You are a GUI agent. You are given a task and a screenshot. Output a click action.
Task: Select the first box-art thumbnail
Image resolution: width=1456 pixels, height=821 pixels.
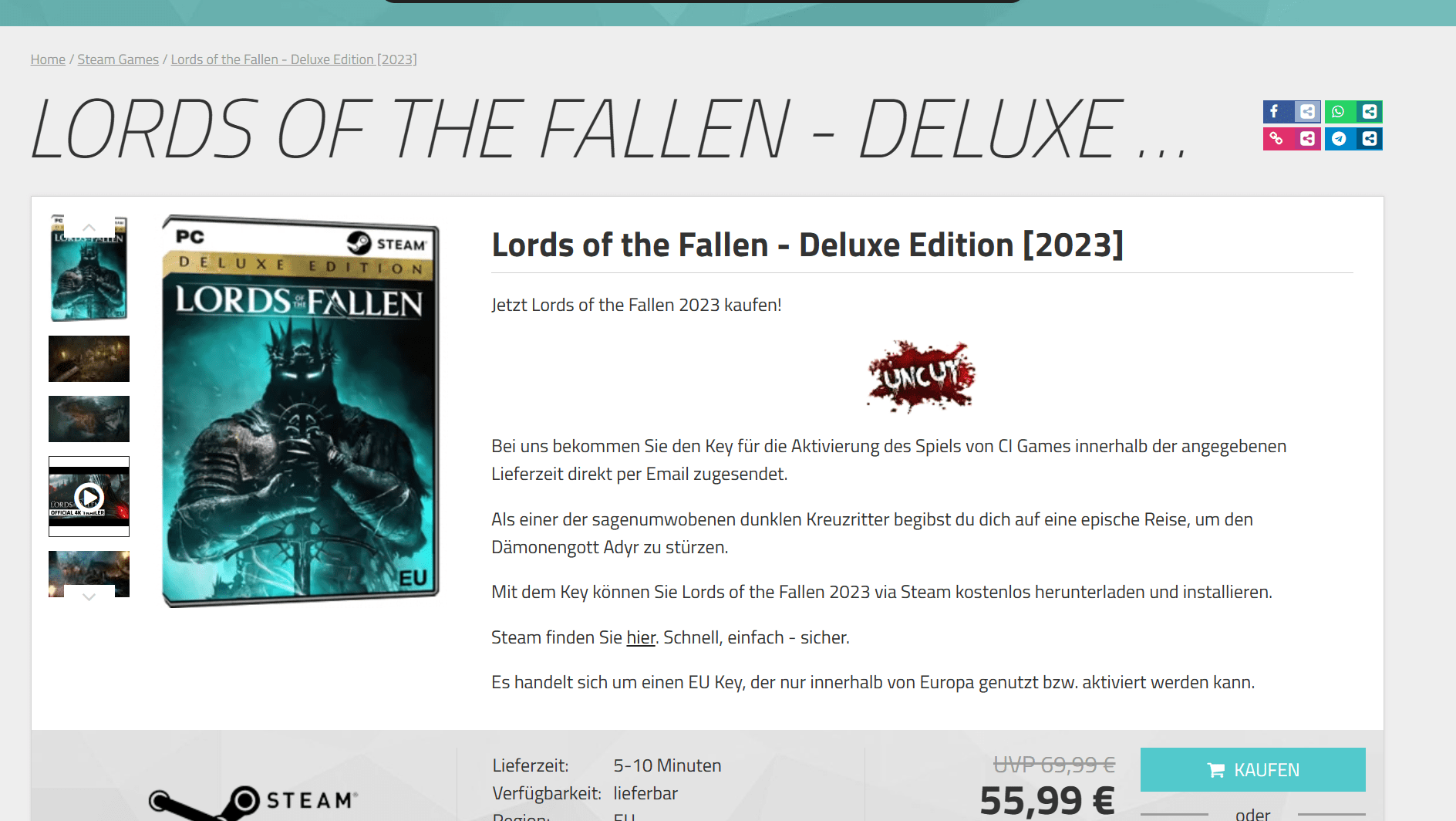(x=89, y=268)
